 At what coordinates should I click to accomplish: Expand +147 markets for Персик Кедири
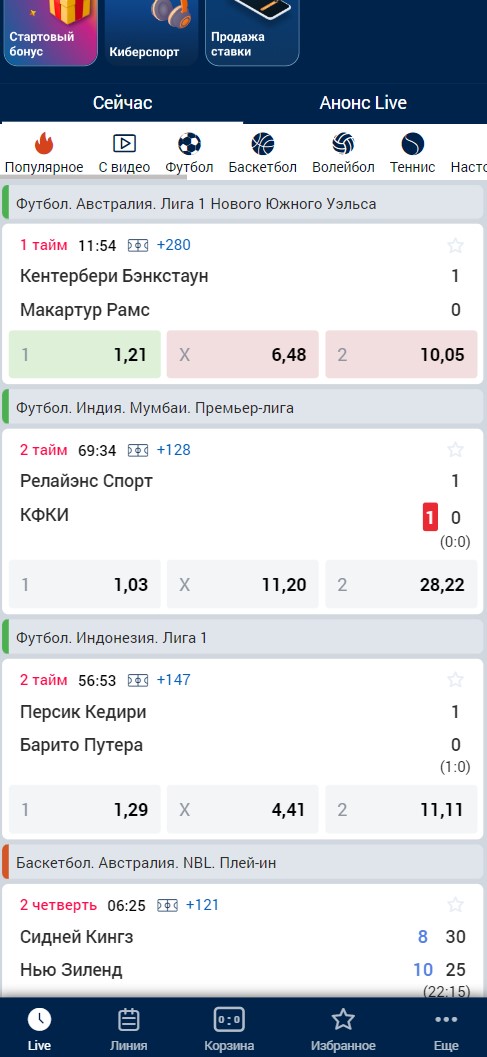[x=173, y=680]
